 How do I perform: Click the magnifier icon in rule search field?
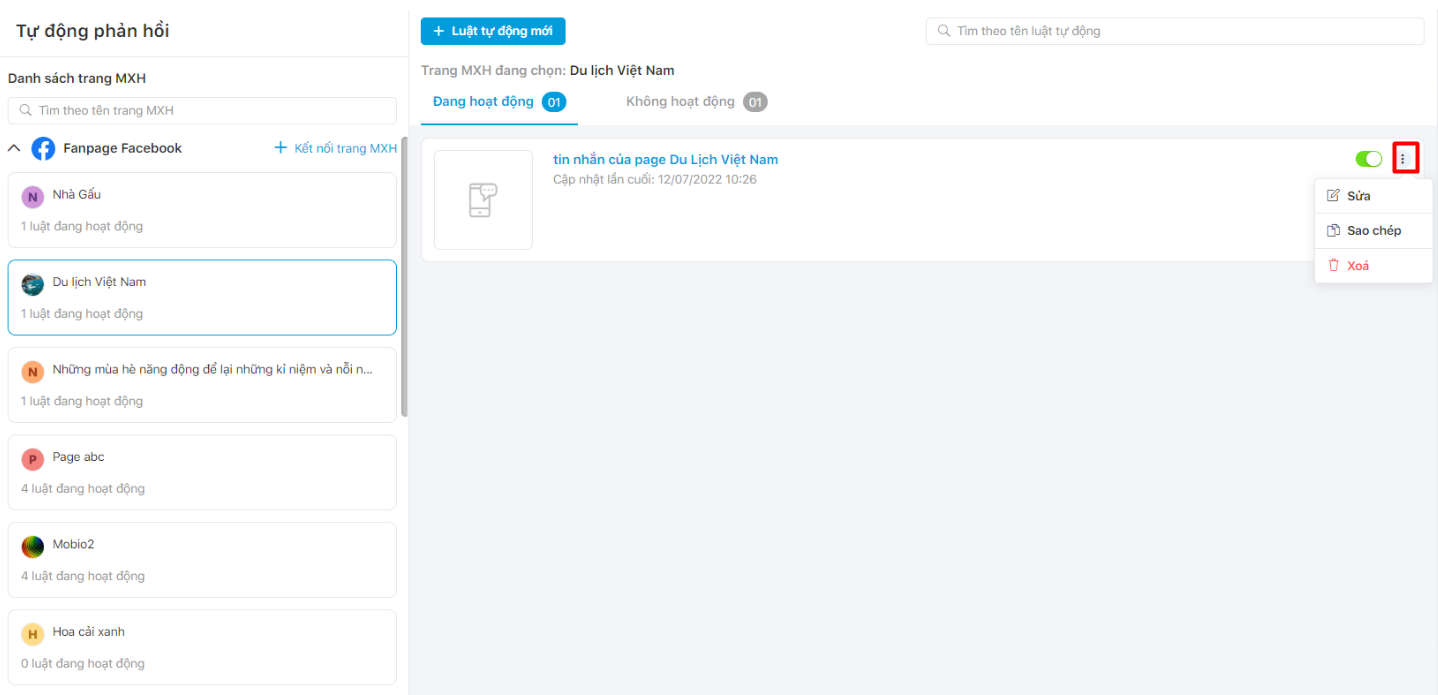coord(943,31)
